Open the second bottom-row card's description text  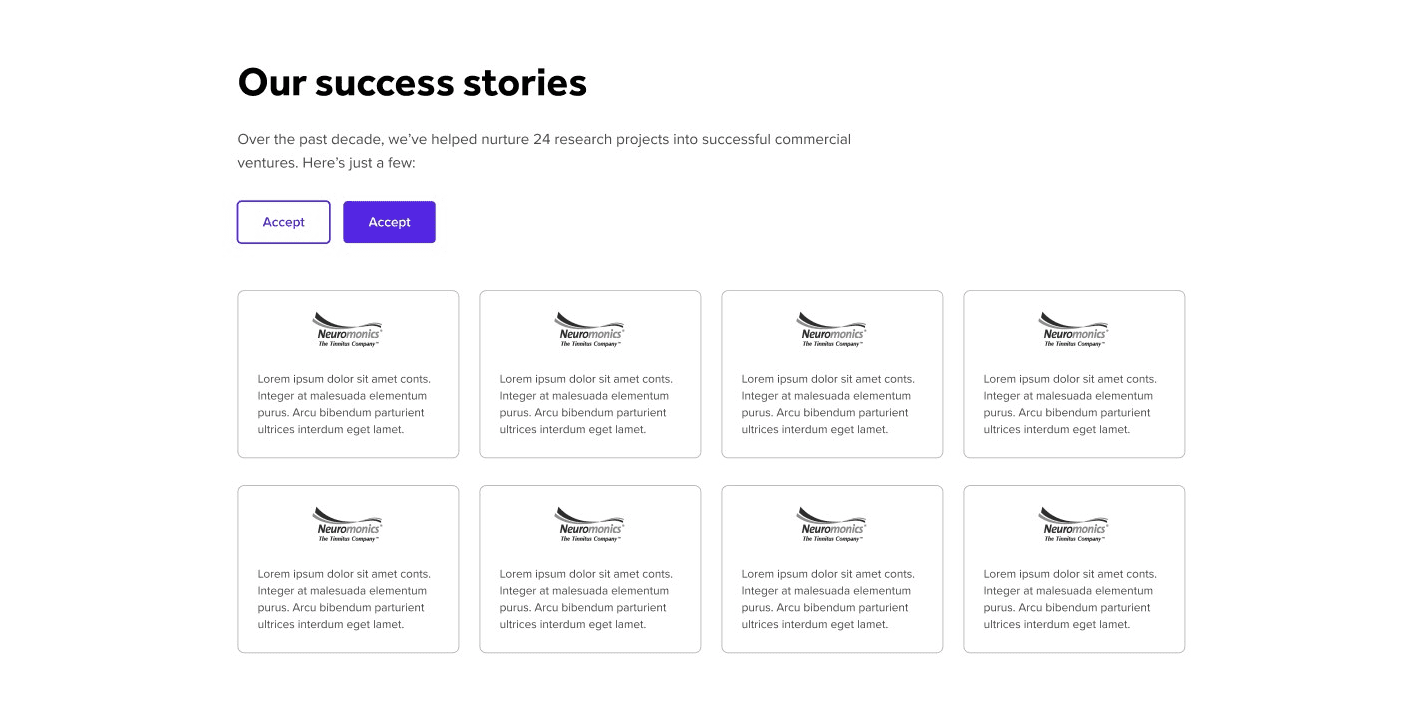[x=586, y=599]
